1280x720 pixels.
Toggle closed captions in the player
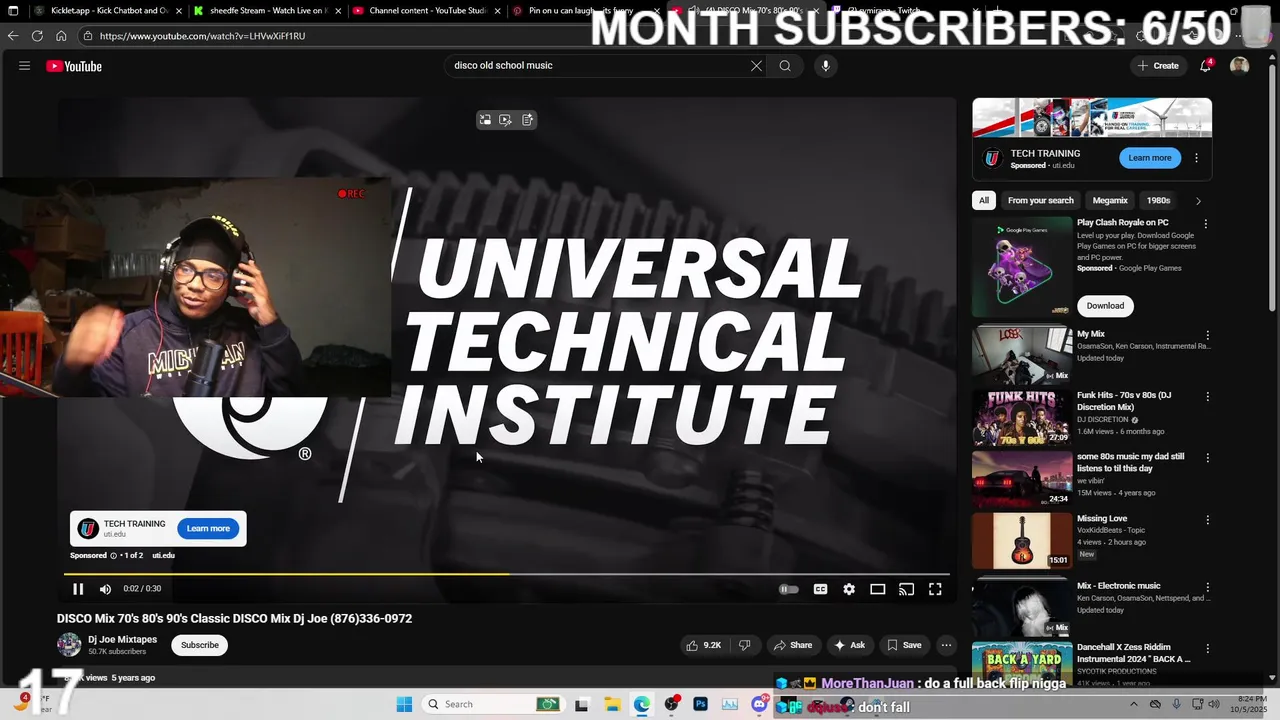pos(820,589)
